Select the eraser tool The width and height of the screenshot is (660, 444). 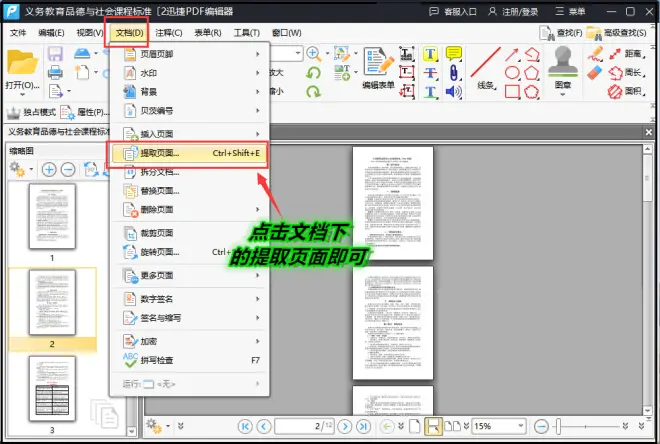tap(595, 73)
